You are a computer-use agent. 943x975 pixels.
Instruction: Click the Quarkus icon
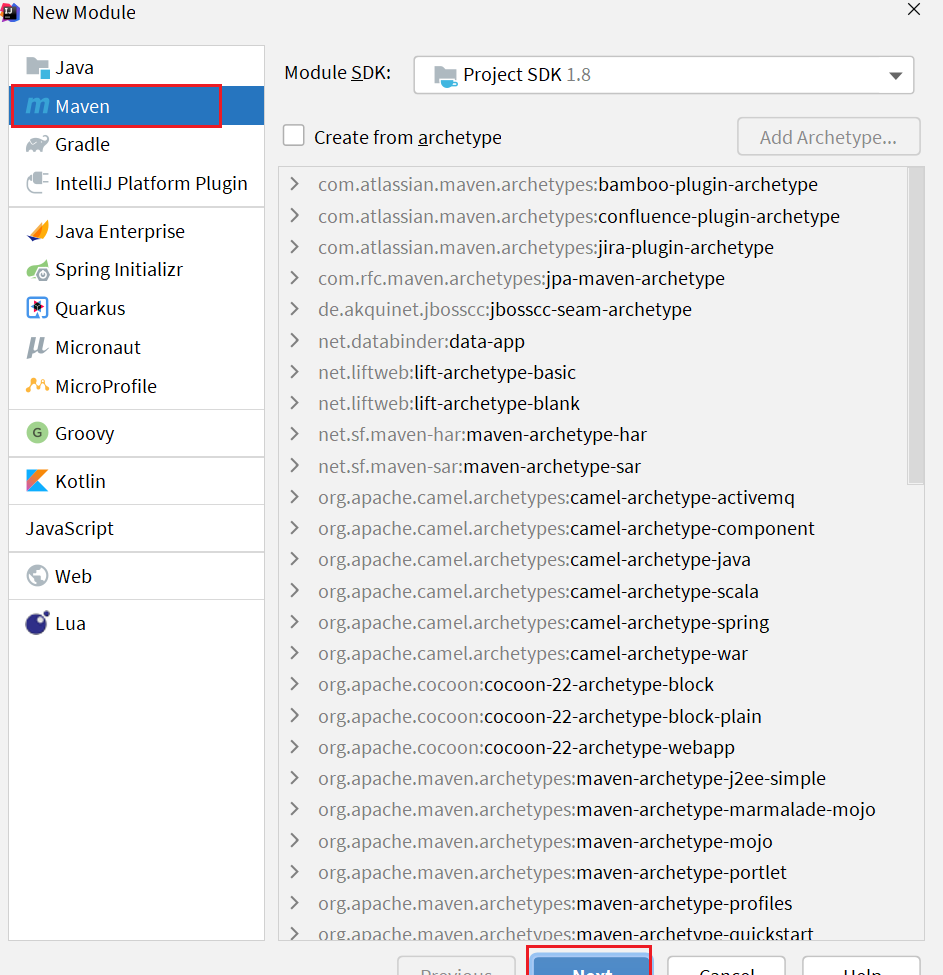[x=37, y=308]
